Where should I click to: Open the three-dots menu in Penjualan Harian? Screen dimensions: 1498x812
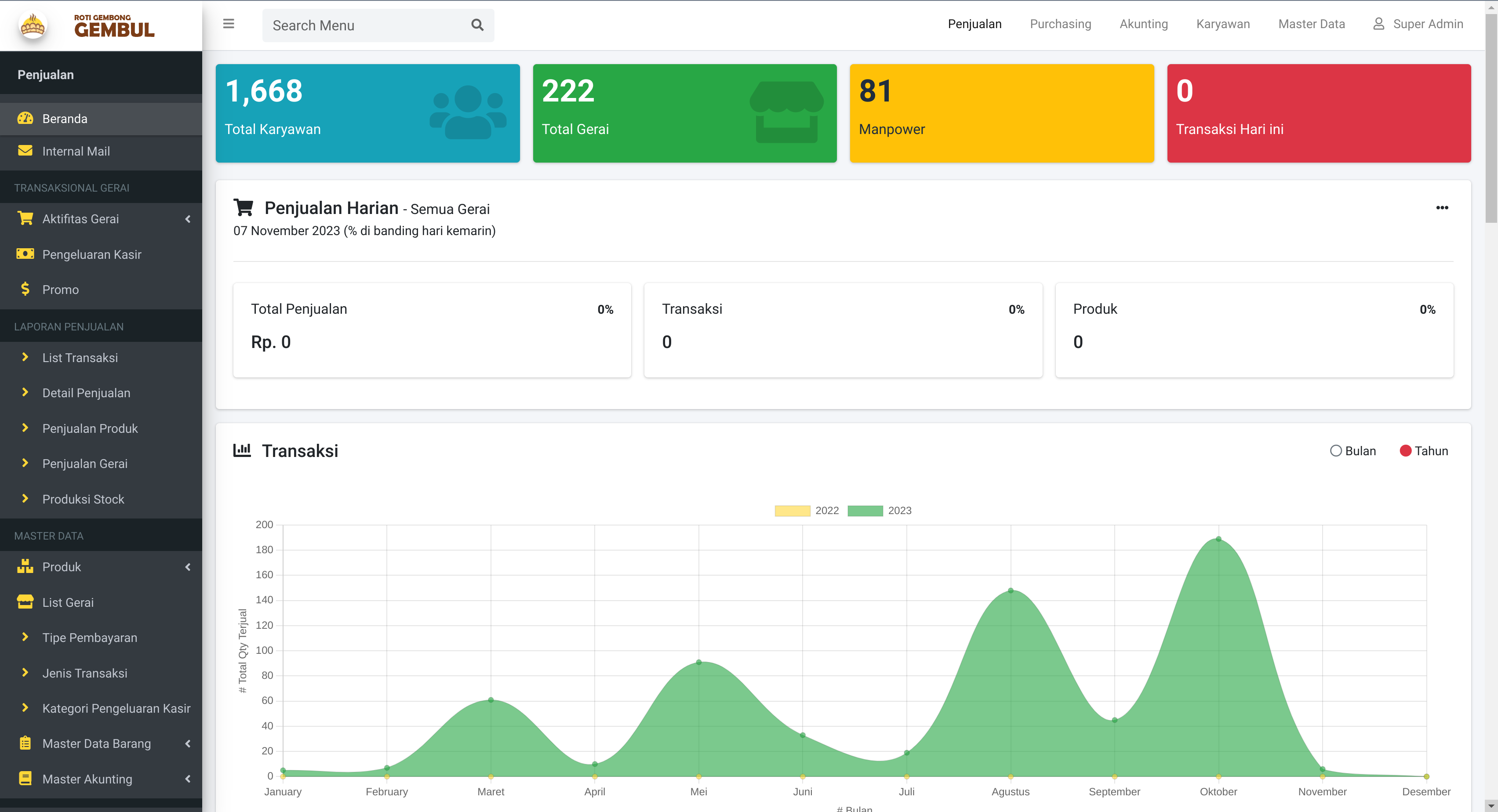coord(1442,208)
